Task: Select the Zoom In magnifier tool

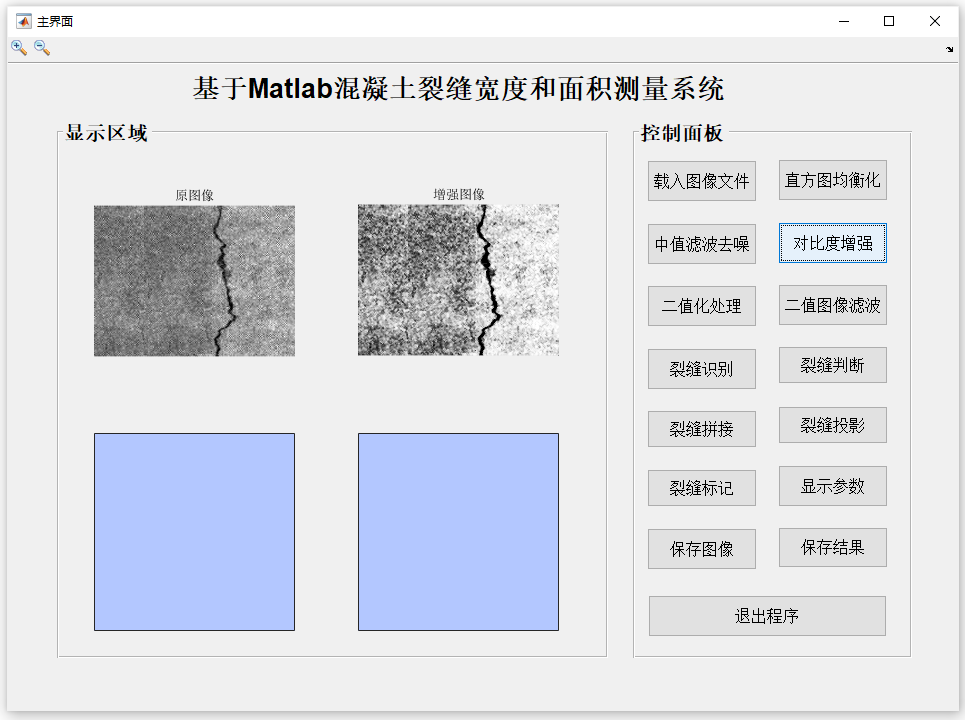Action: [x=18, y=47]
